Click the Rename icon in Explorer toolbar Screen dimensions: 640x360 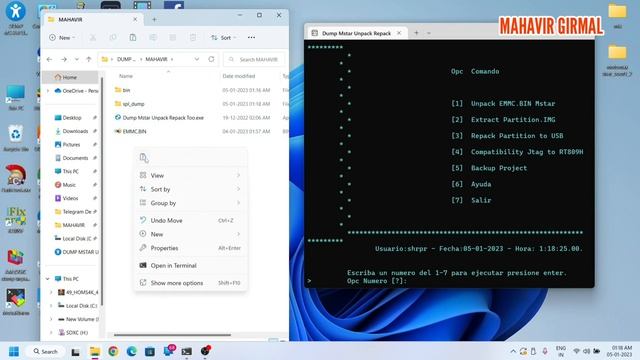[153, 38]
